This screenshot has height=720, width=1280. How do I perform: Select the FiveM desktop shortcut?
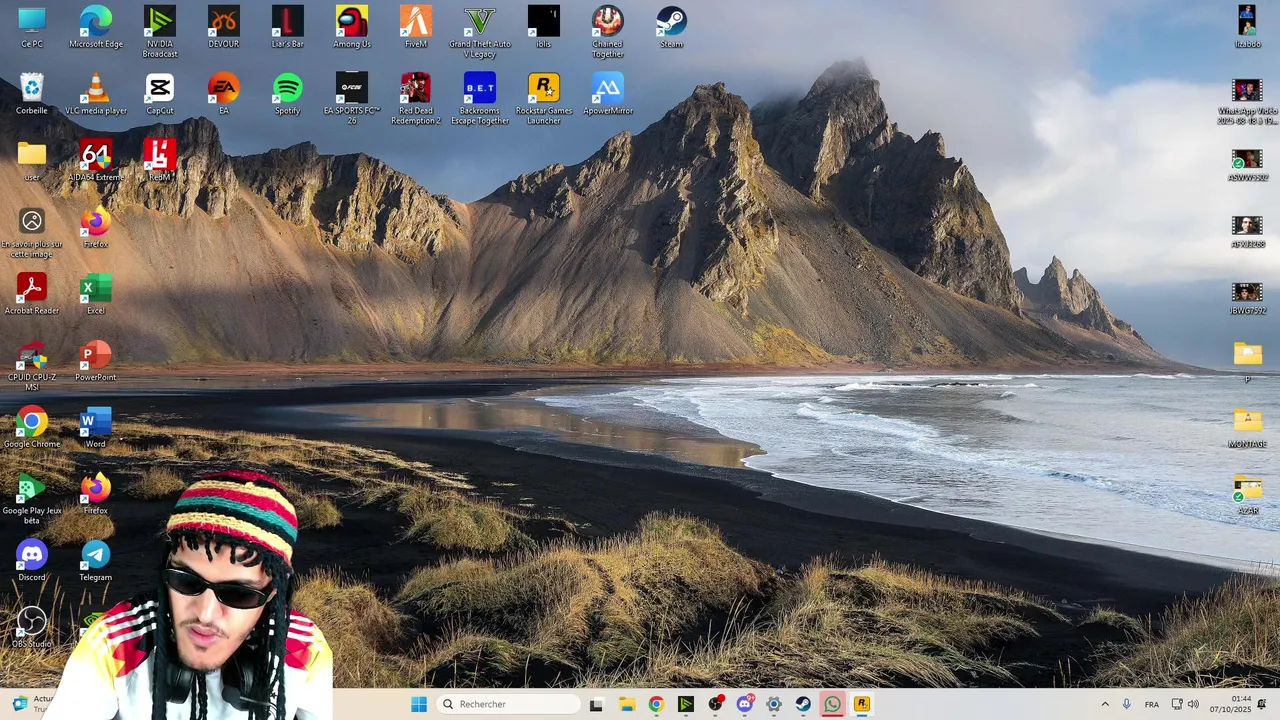416,27
